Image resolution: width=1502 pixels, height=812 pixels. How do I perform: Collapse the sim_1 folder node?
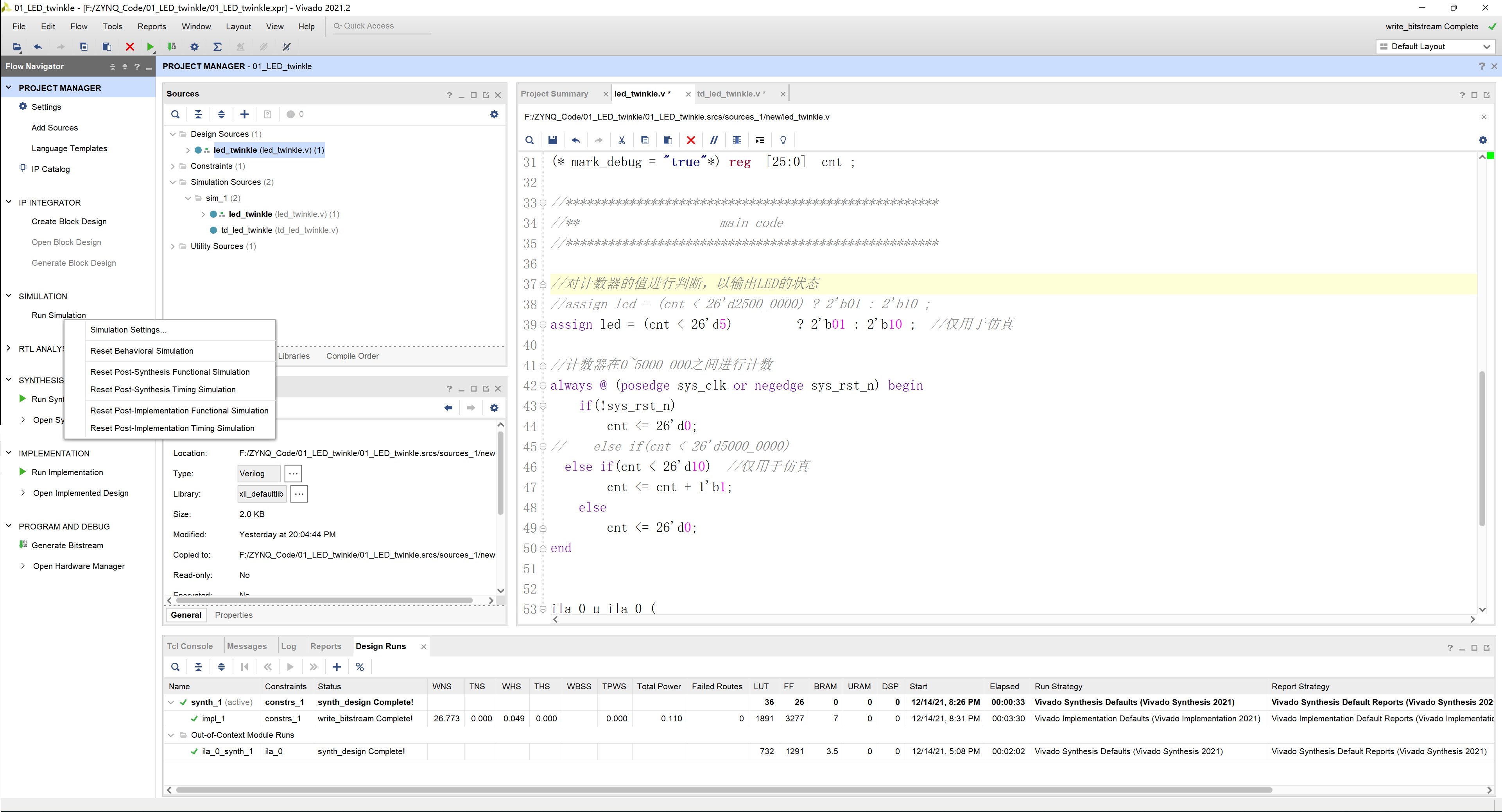[x=188, y=198]
